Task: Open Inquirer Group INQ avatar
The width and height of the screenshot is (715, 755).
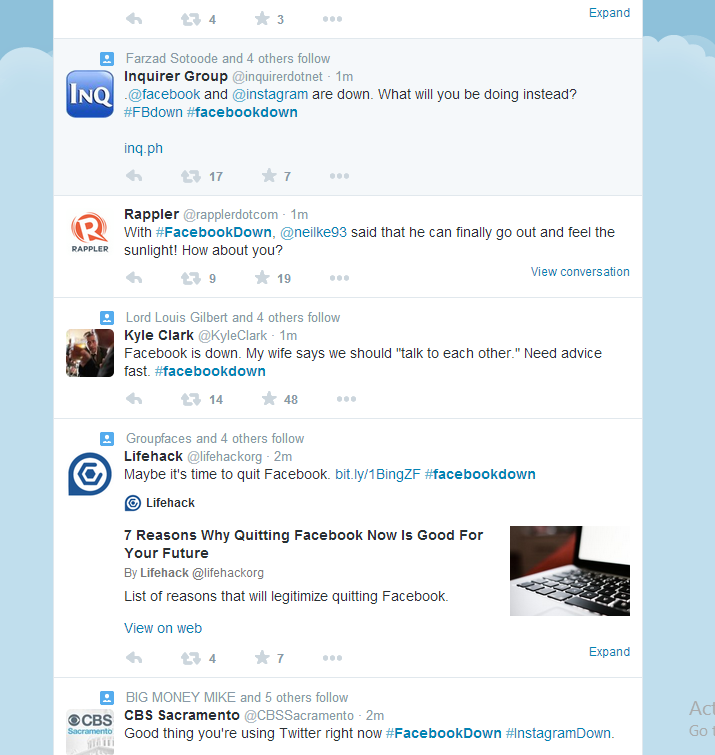Action: [90, 94]
